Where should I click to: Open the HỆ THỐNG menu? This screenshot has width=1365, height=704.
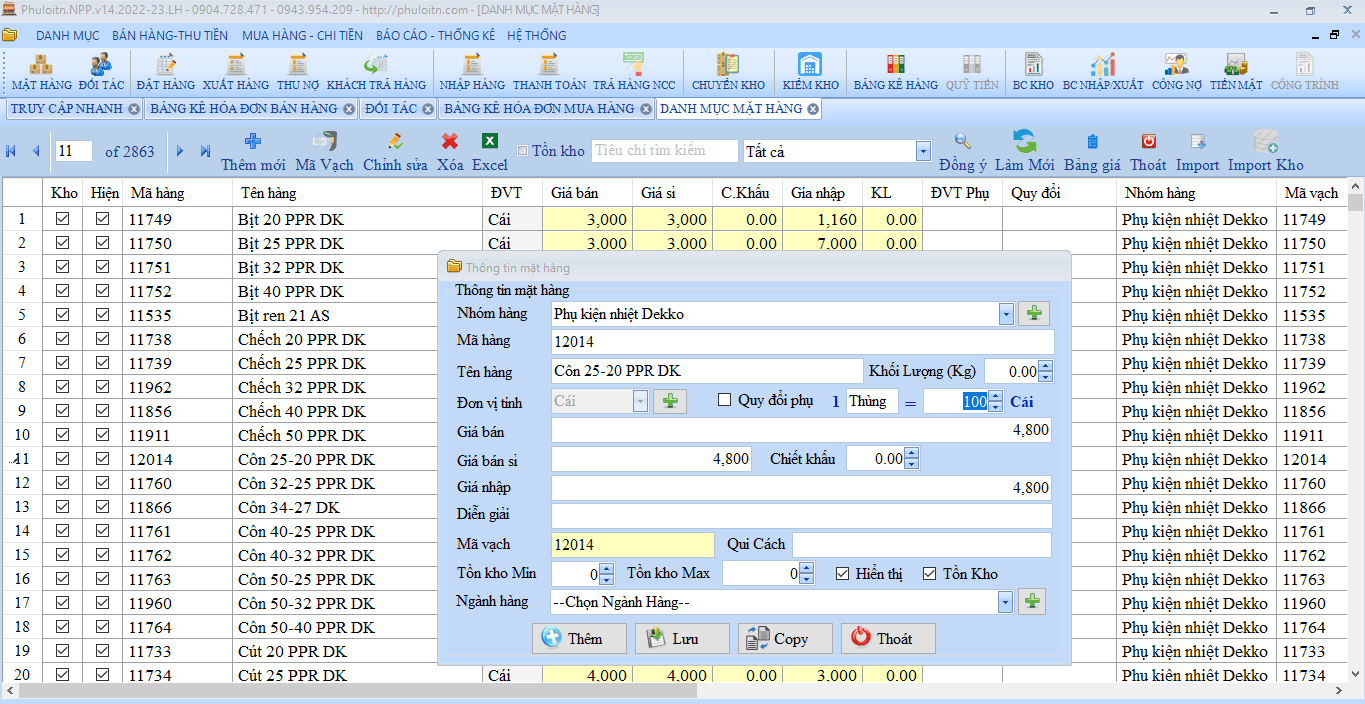[536, 35]
